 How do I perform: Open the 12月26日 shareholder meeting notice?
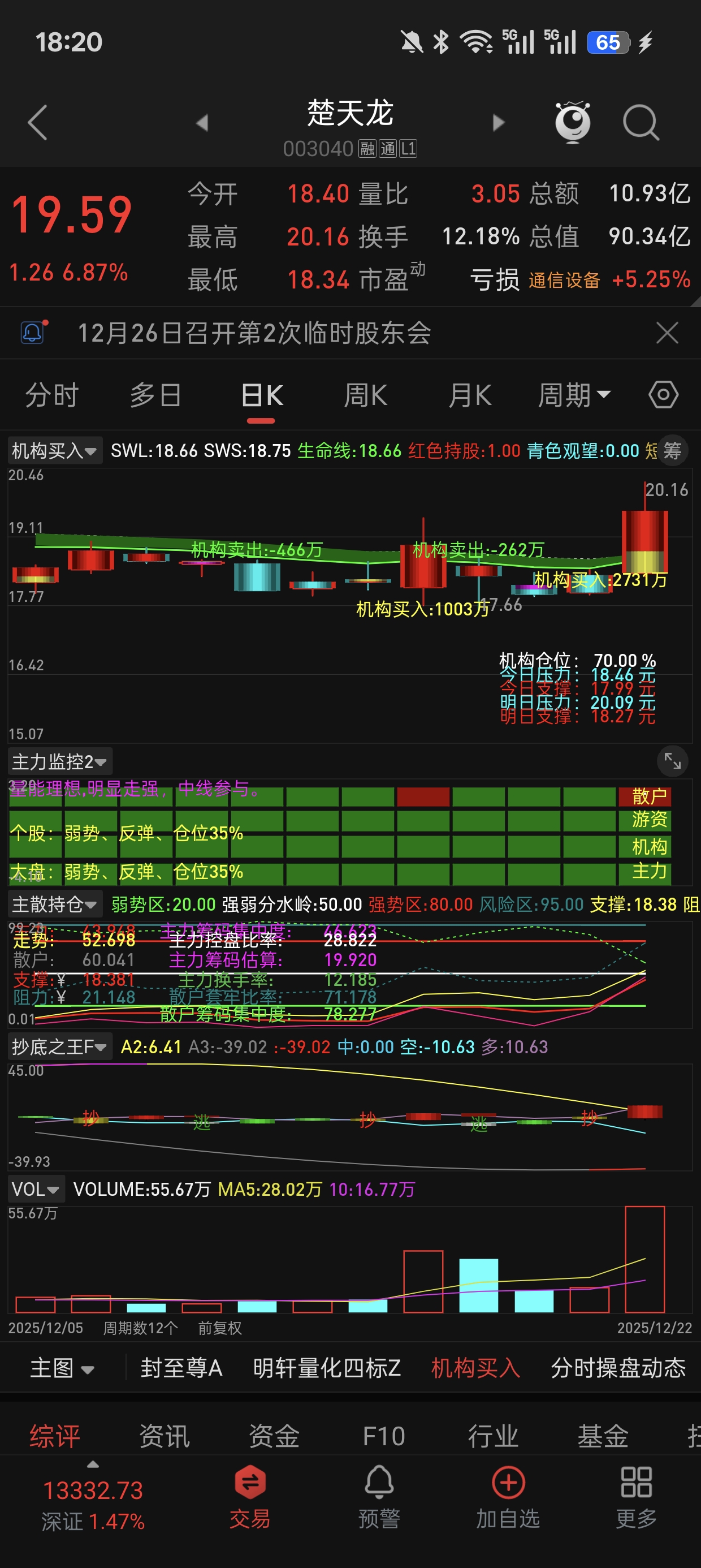(x=254, y=333)
